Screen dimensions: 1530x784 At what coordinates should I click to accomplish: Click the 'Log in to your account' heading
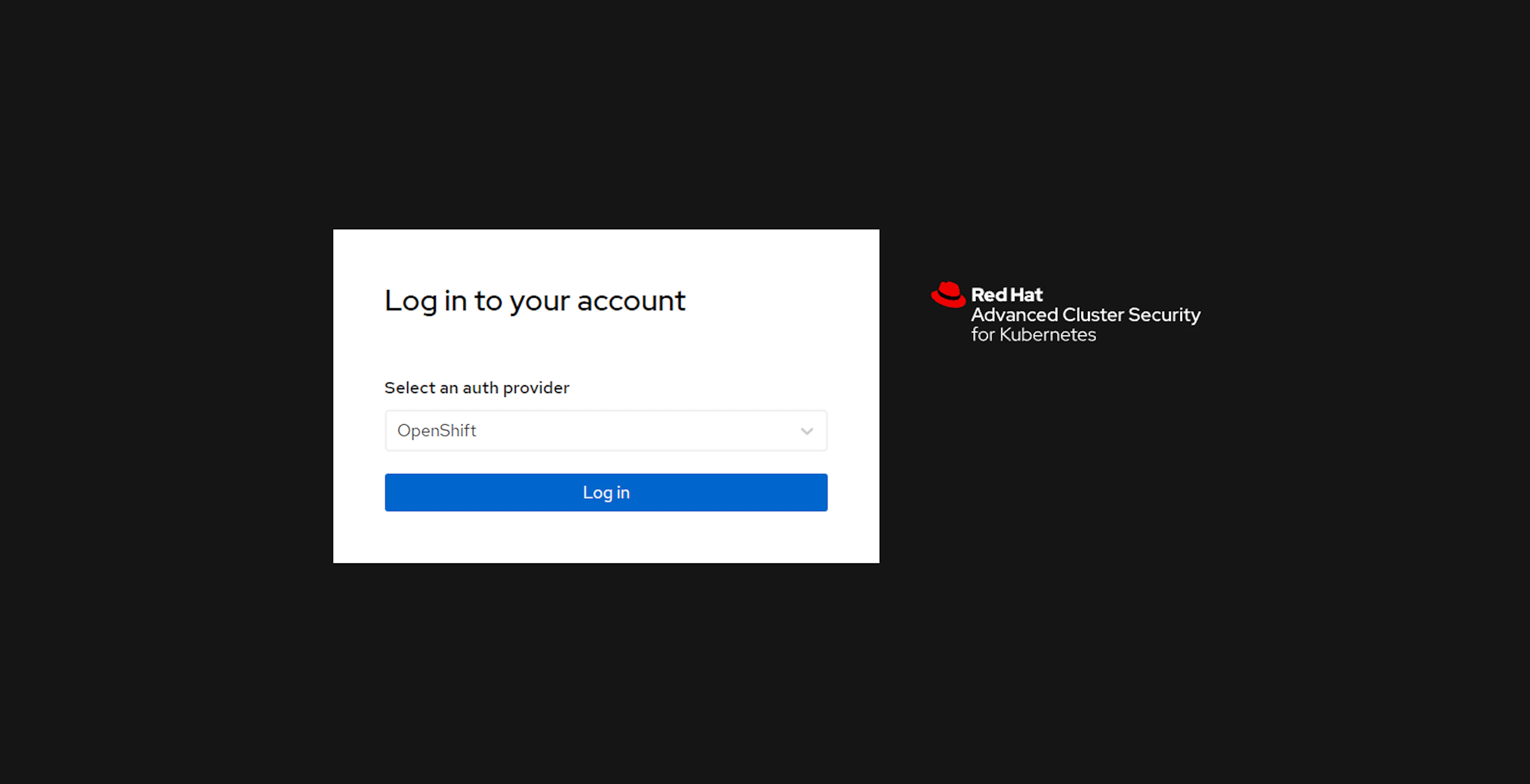click(x=534, y=300)
